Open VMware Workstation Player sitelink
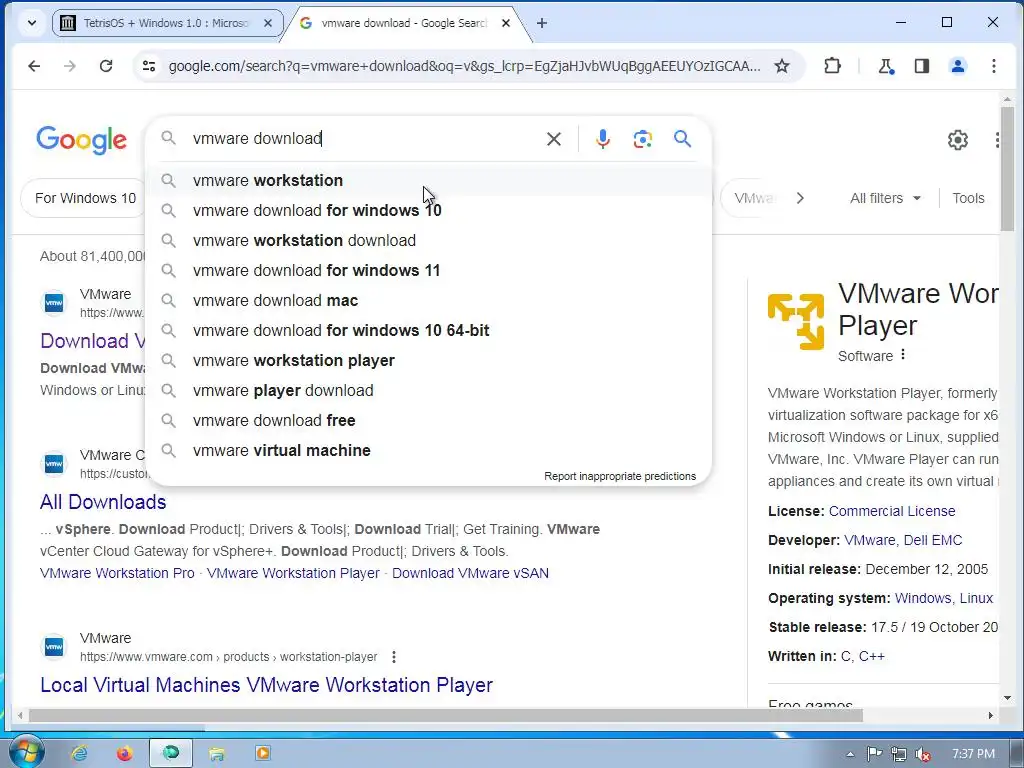 click(x=293, y=573)
